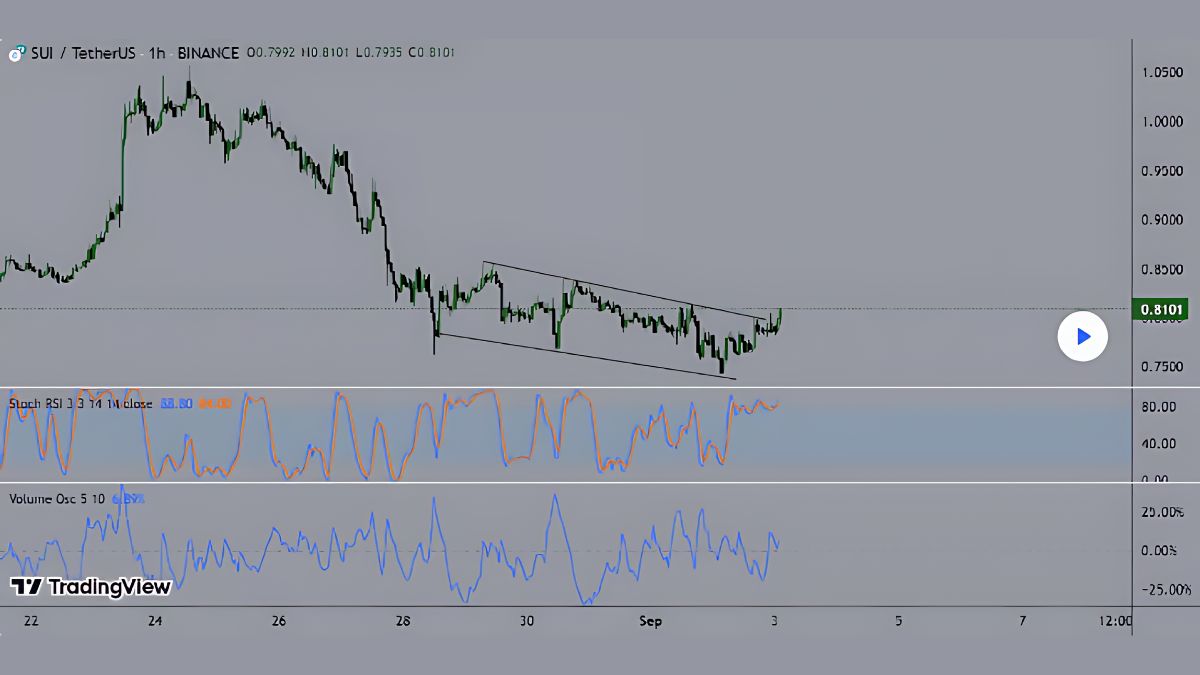The height and width of the screenshot is (675, 1200).
Task: Click the date label 30 on time axis
Action: (x=527, y=621)
